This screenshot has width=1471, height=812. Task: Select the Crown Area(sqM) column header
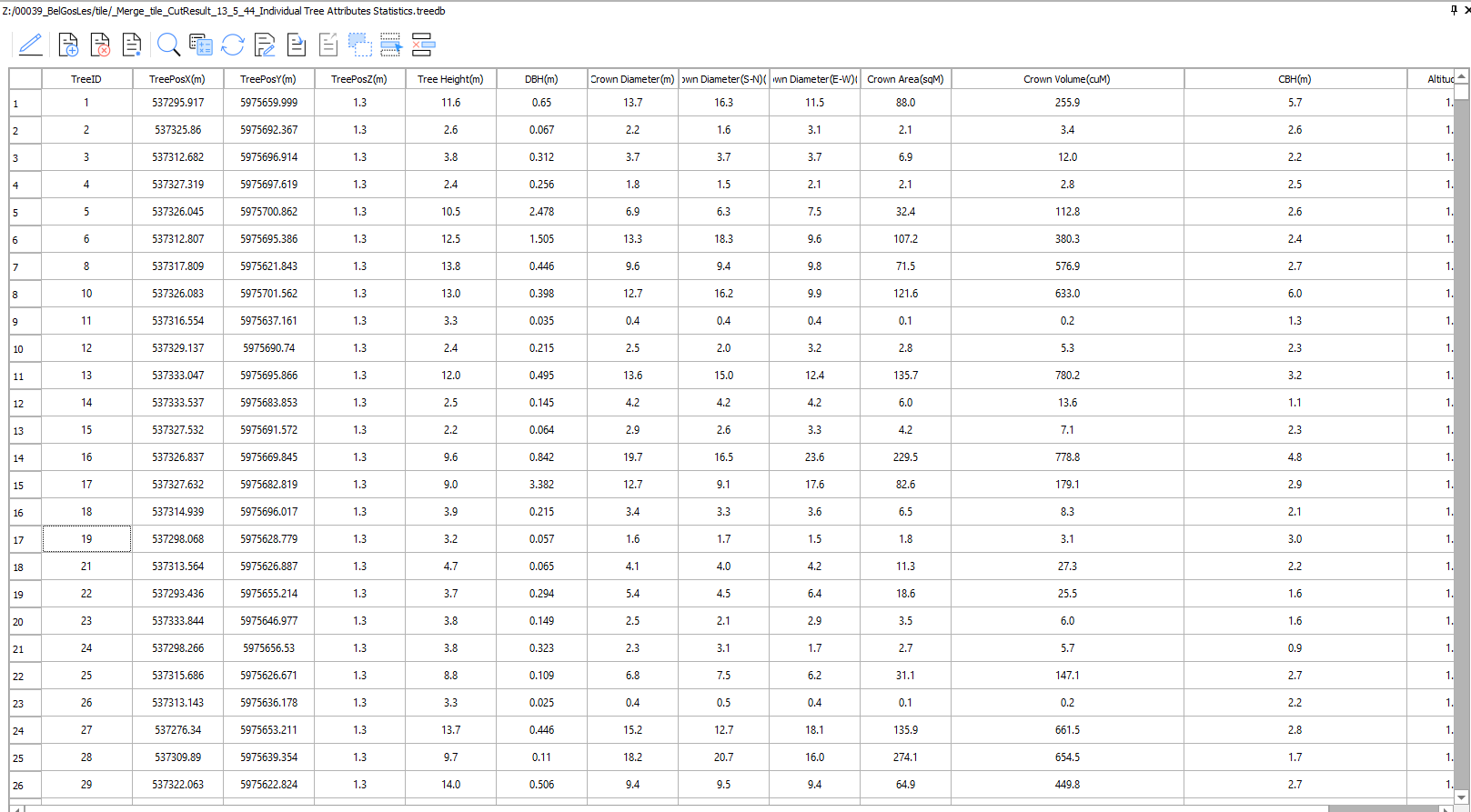point(905,79)
